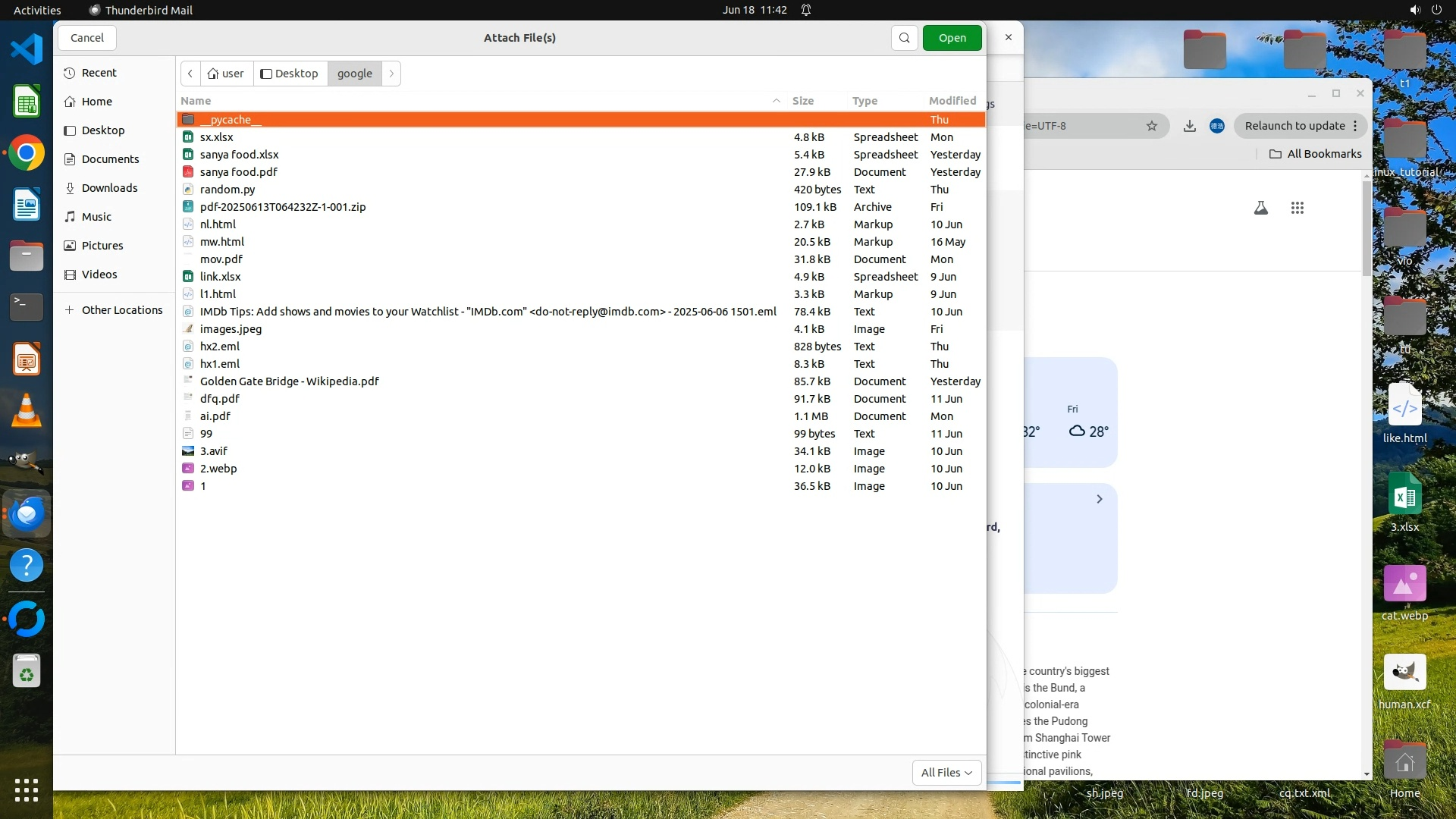Click the search icon in the Attach File(s) header
The image size is (1456, 819).
[x=904, y=38]
